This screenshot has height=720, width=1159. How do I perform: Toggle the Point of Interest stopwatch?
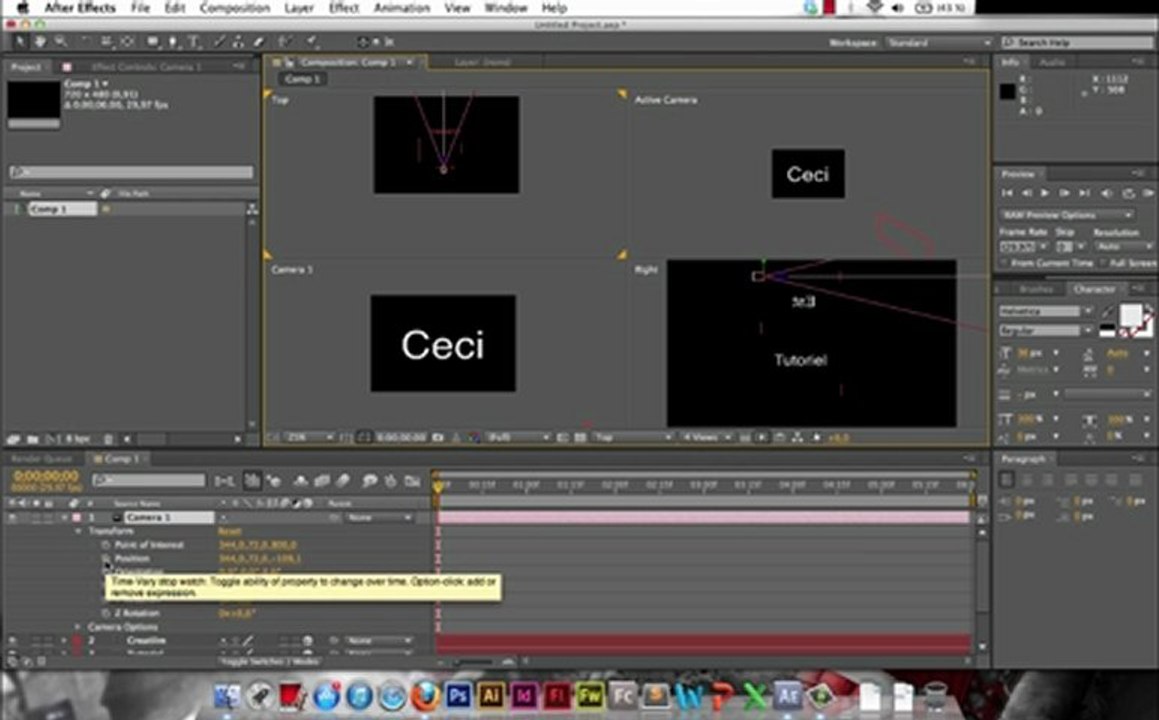click(x=106, y=545)
